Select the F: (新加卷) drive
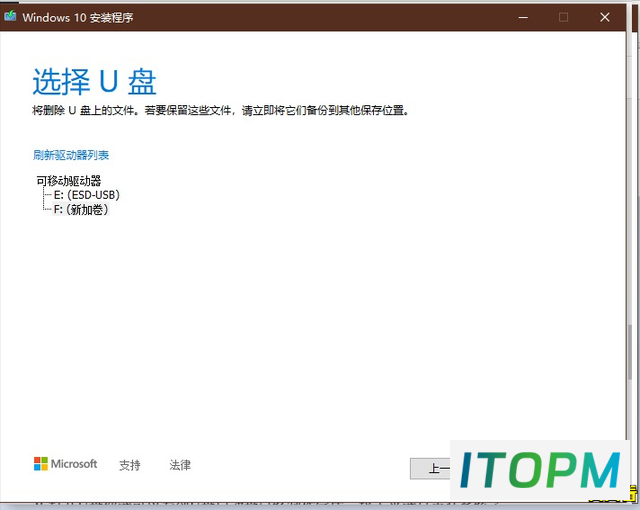The width and height of the screenshot is (640, 510). click(81, 210)
